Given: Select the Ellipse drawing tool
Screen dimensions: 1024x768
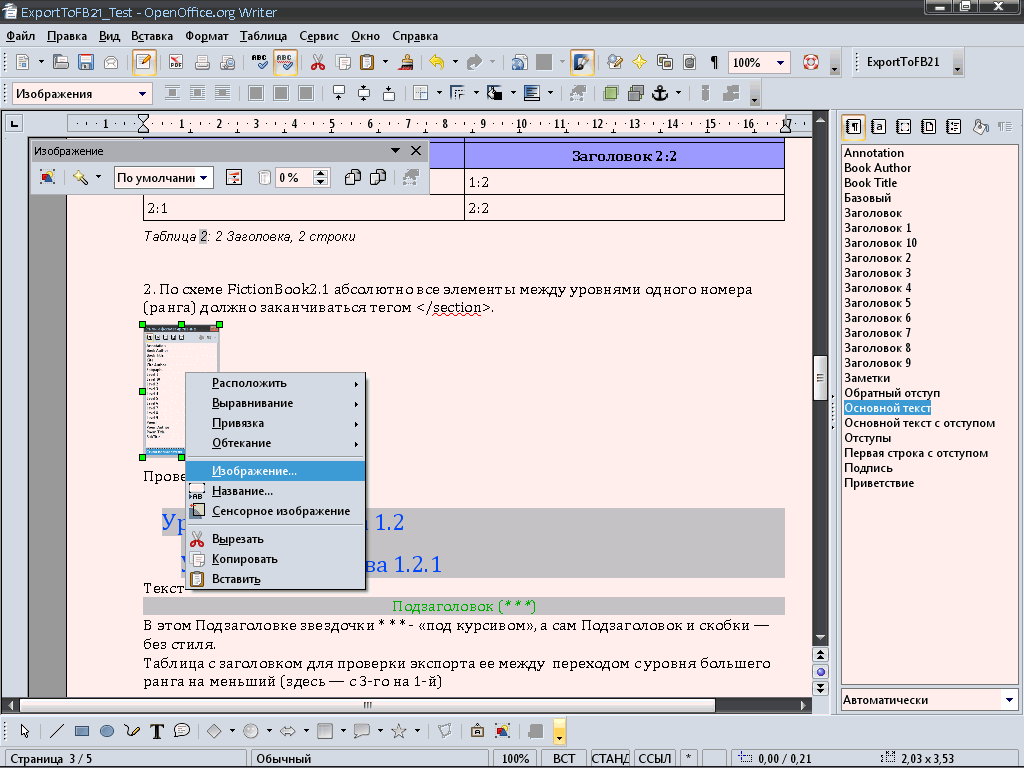Looking at the screenshot, I should tap(106, 731).
